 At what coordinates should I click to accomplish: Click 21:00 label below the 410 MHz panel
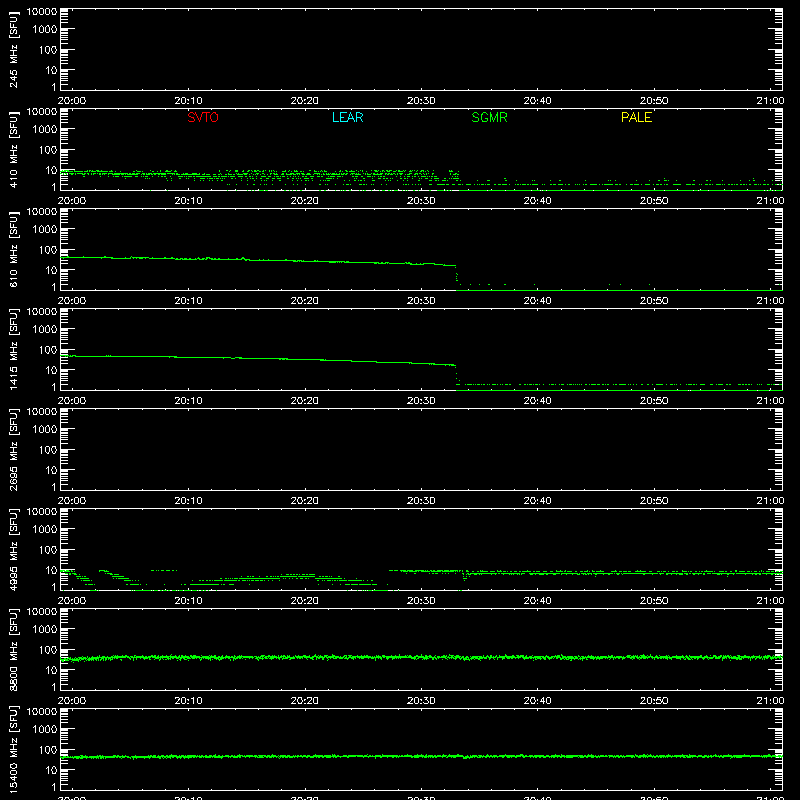(x=770, y=201)
